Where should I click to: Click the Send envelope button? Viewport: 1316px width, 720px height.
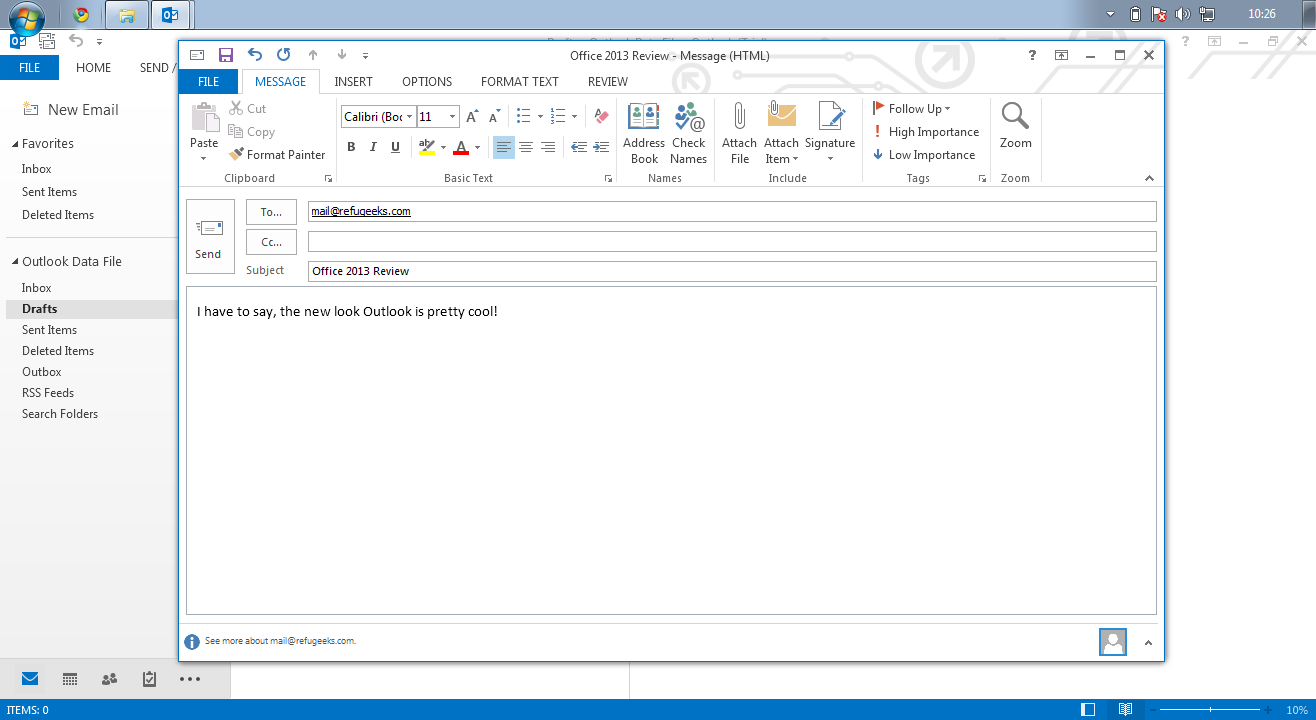209,236
